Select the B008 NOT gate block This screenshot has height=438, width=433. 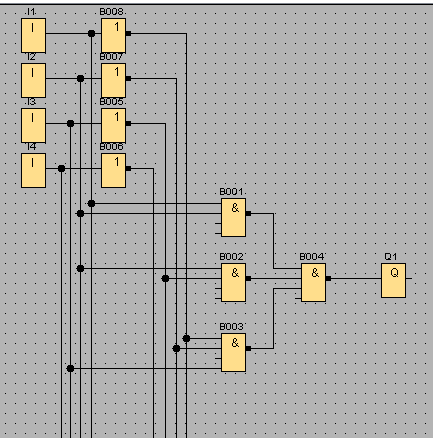pos(114,35)
